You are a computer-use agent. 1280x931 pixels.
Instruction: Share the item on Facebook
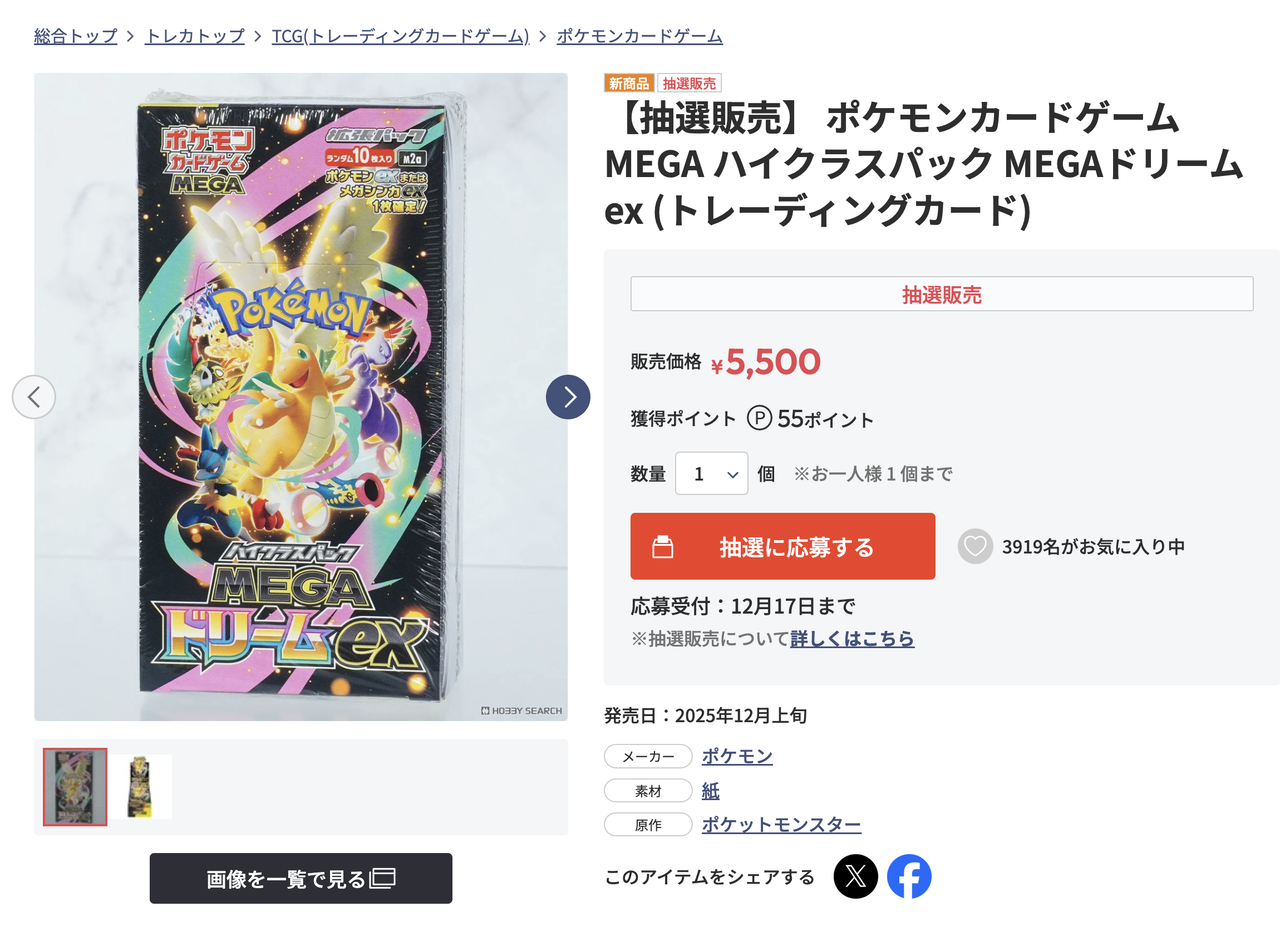909,876
